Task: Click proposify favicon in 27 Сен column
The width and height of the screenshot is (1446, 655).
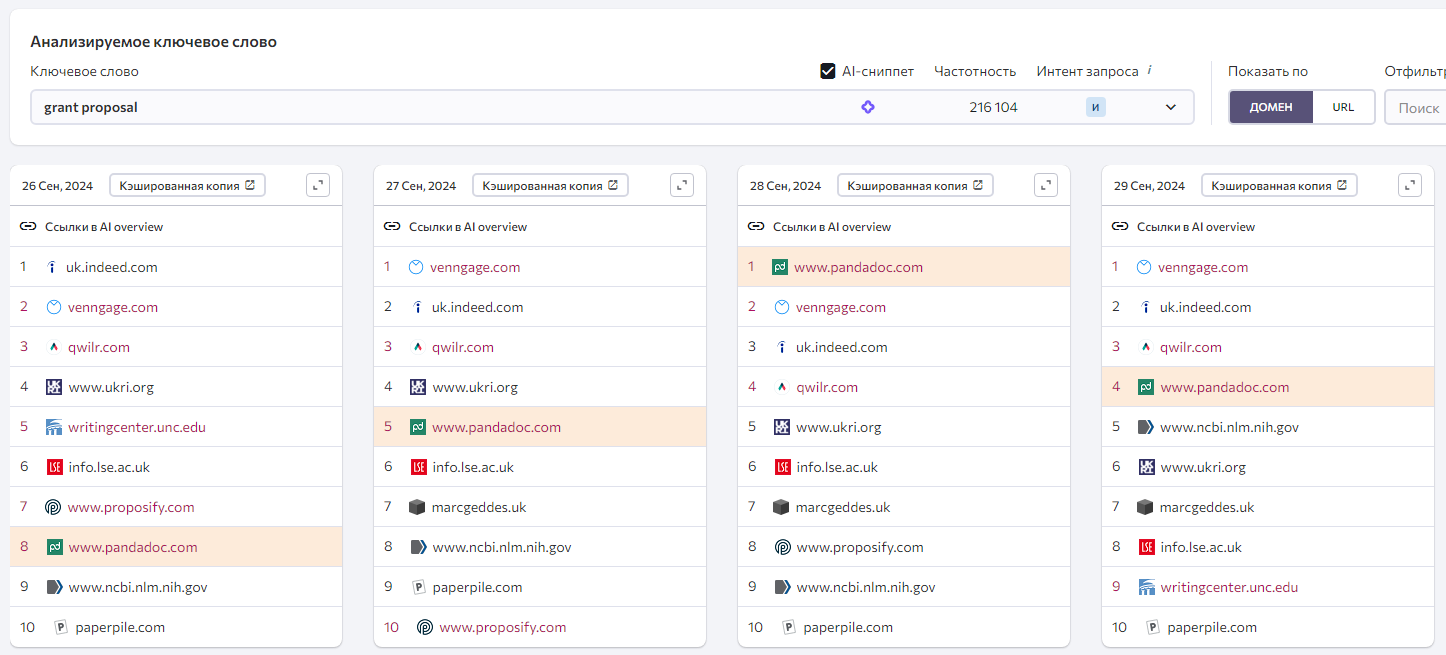Action: click(x=425, y=627)
